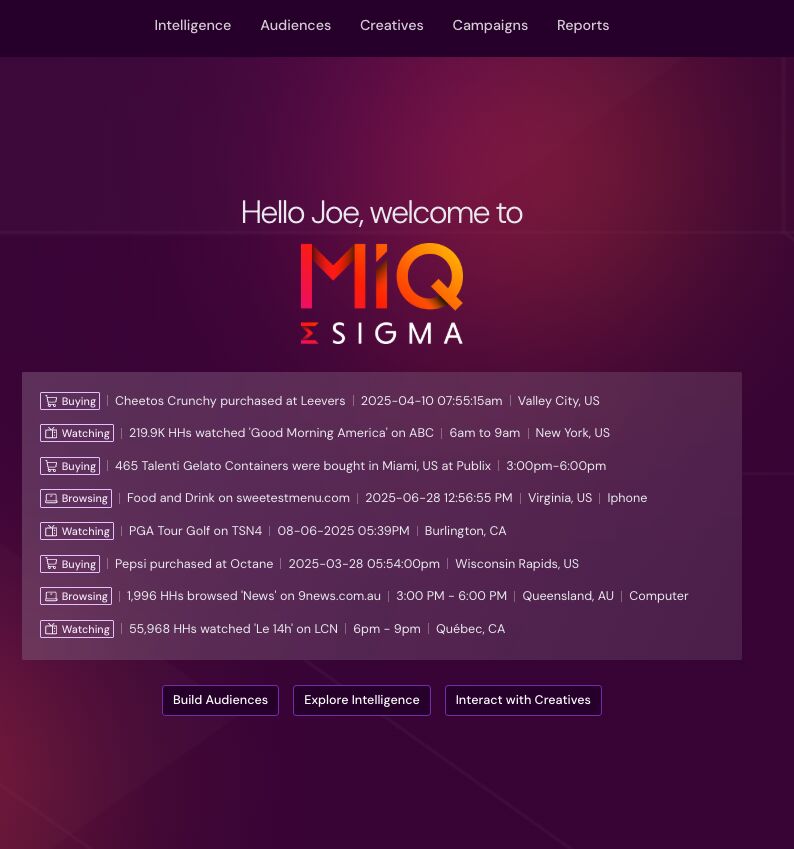The width and height of the screenshot is (794, 849).
Task: Click Buying tag on Pepsi row
Action: point(70,564)
